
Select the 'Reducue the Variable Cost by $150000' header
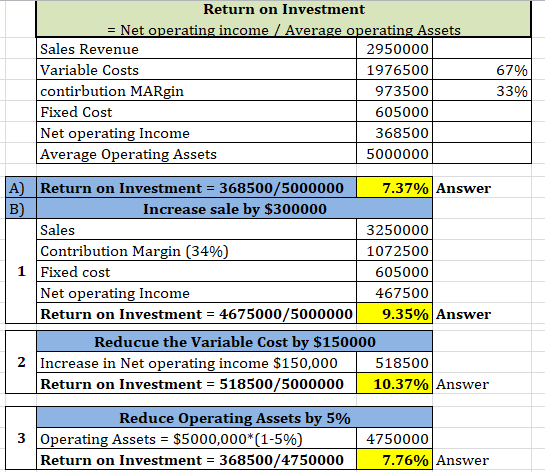[235, 341]
